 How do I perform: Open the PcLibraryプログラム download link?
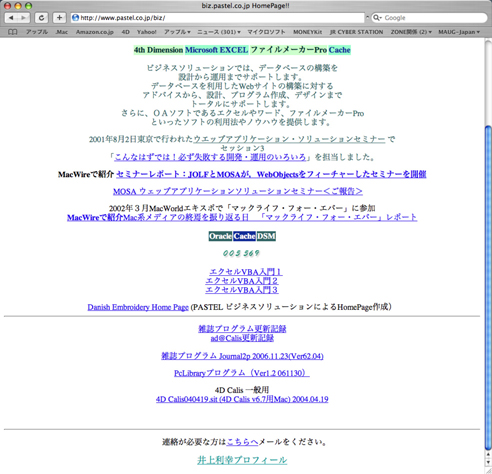tap(242, 373)
